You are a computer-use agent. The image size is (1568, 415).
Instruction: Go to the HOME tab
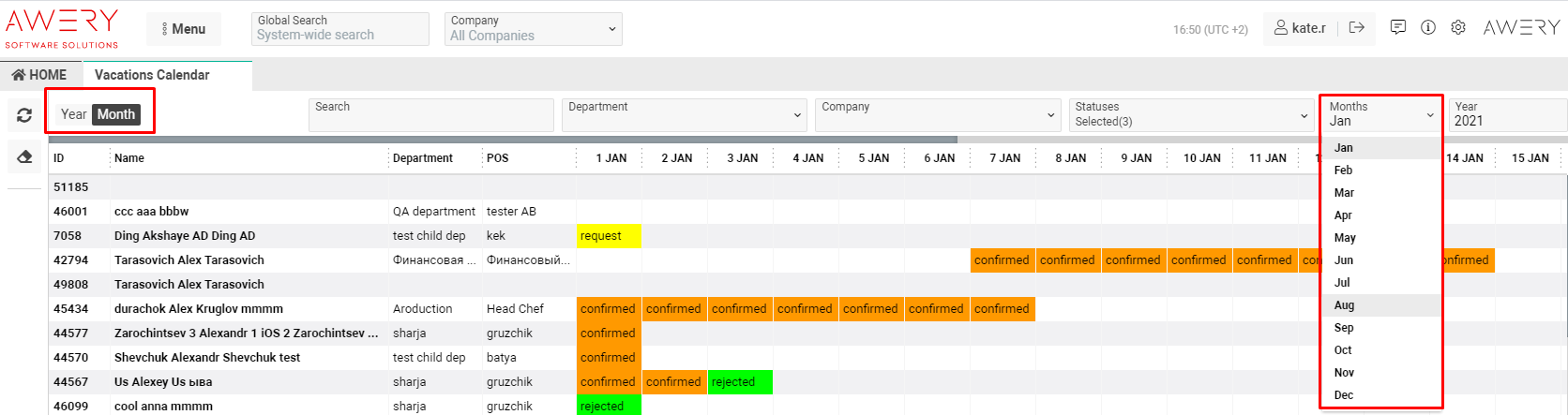(39, 75)
